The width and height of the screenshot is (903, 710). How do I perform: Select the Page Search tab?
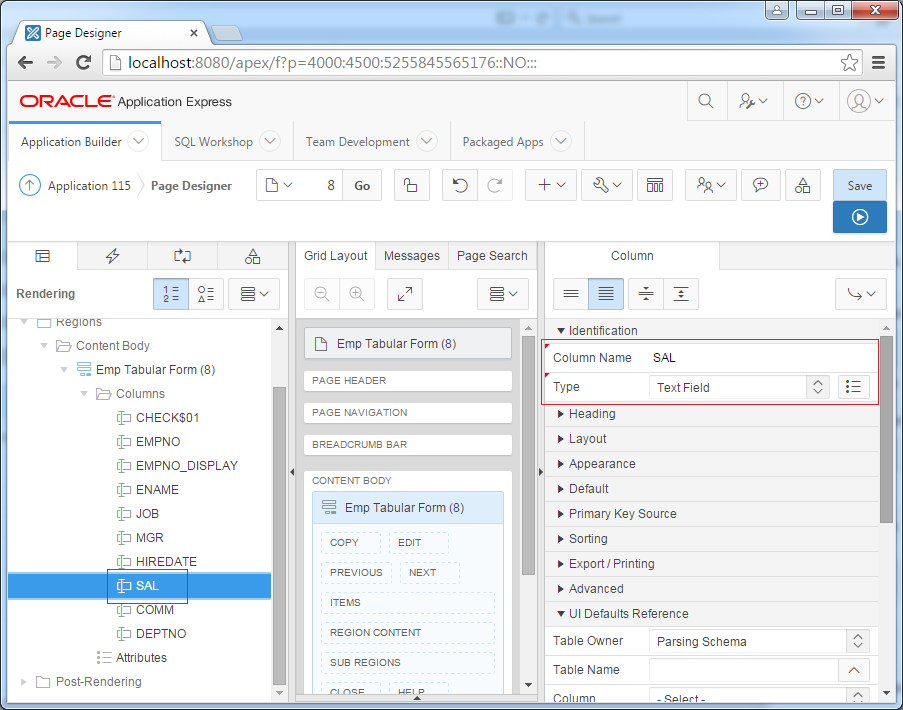point(492,256)
